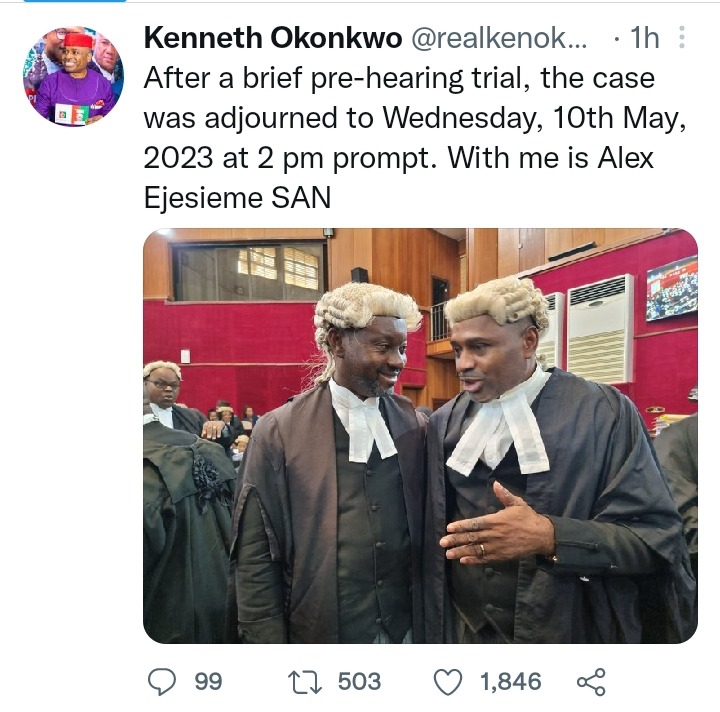Click the 'Ejesieme SAN' line of text
The height and width of the screenshot is (712, 720).
click(237, 198)
